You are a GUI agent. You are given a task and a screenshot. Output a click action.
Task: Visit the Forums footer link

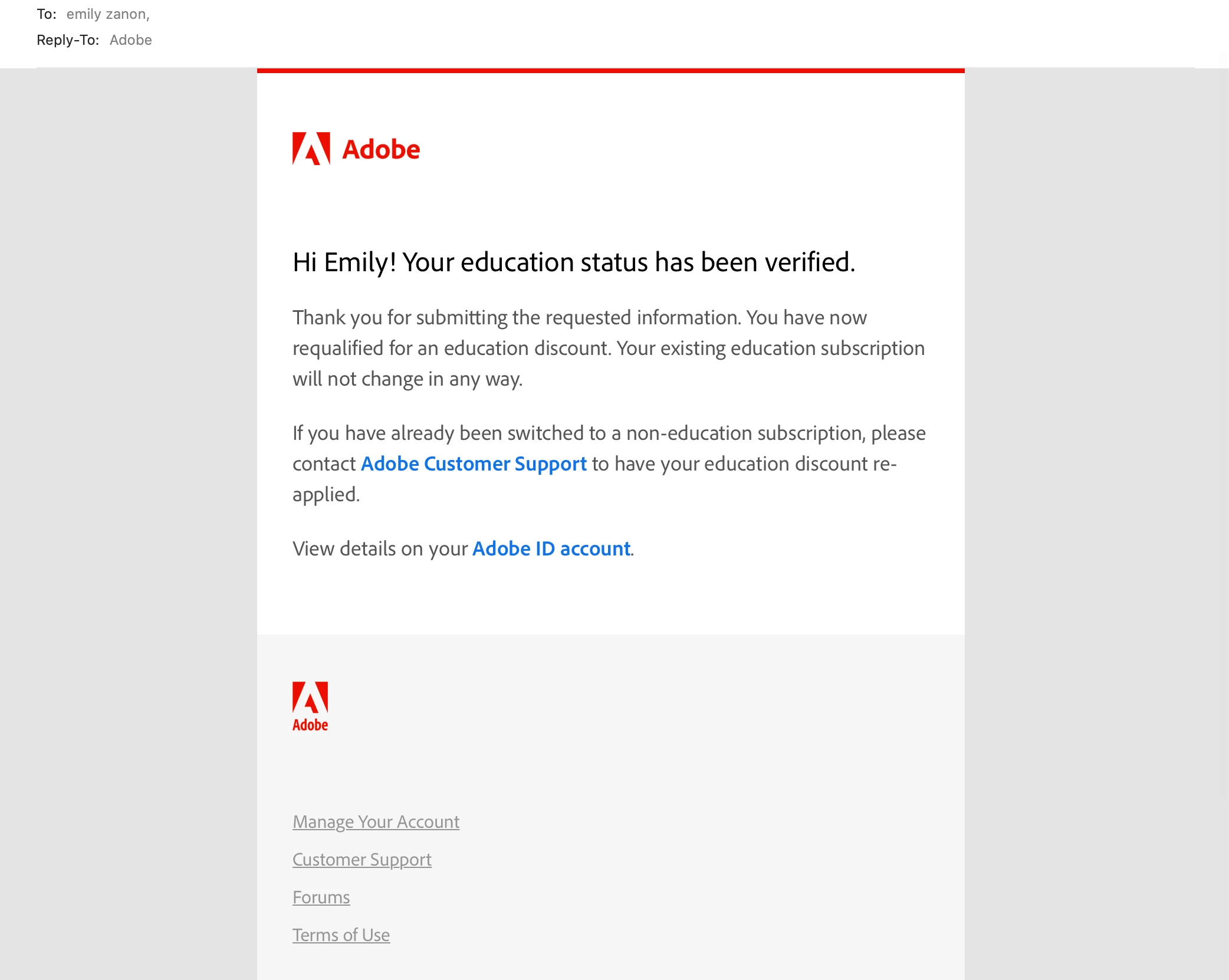pyautogui.click(x=321, y=897)
